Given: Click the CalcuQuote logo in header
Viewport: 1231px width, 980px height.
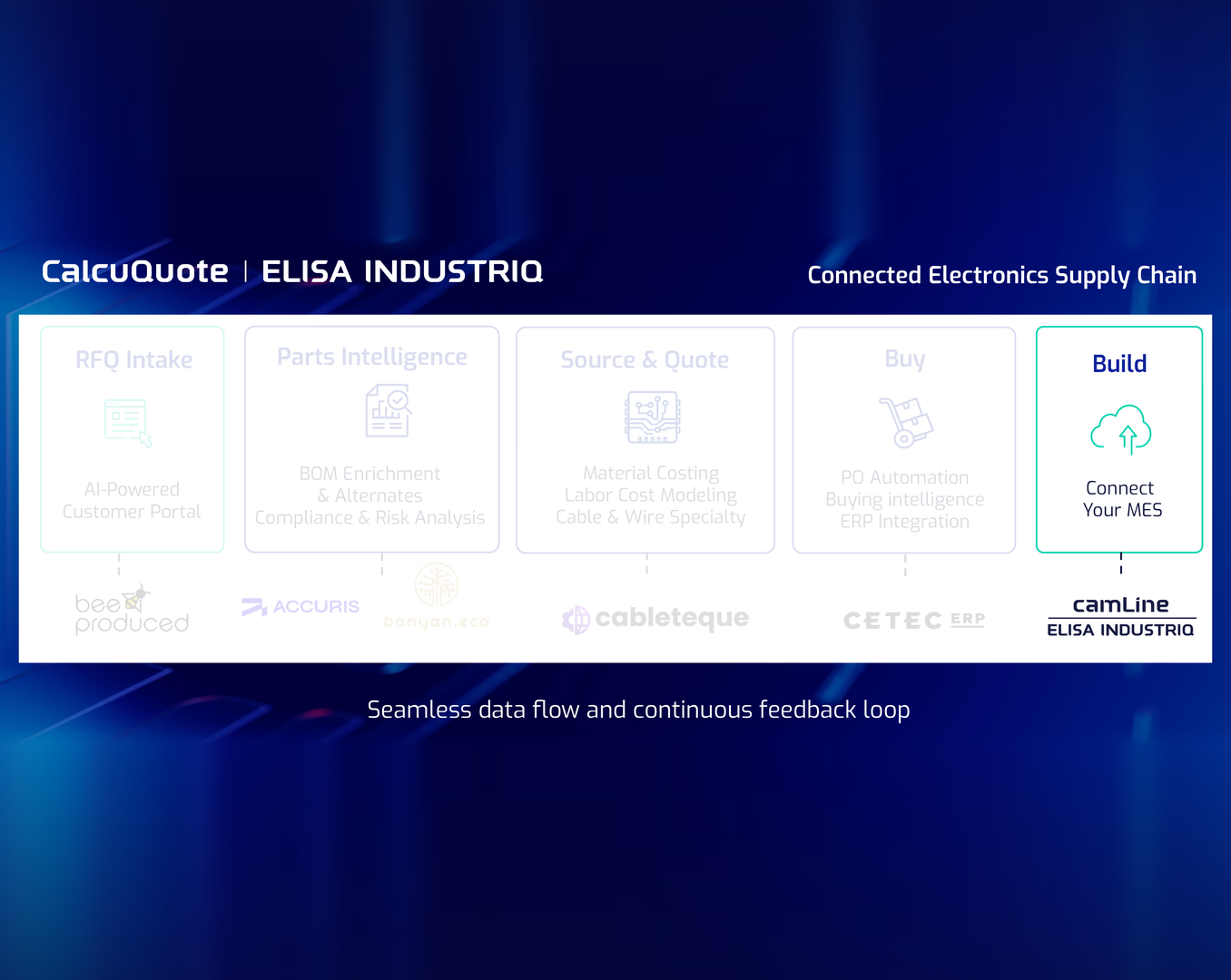Looking at the screenshot, I should click(134, 271).
